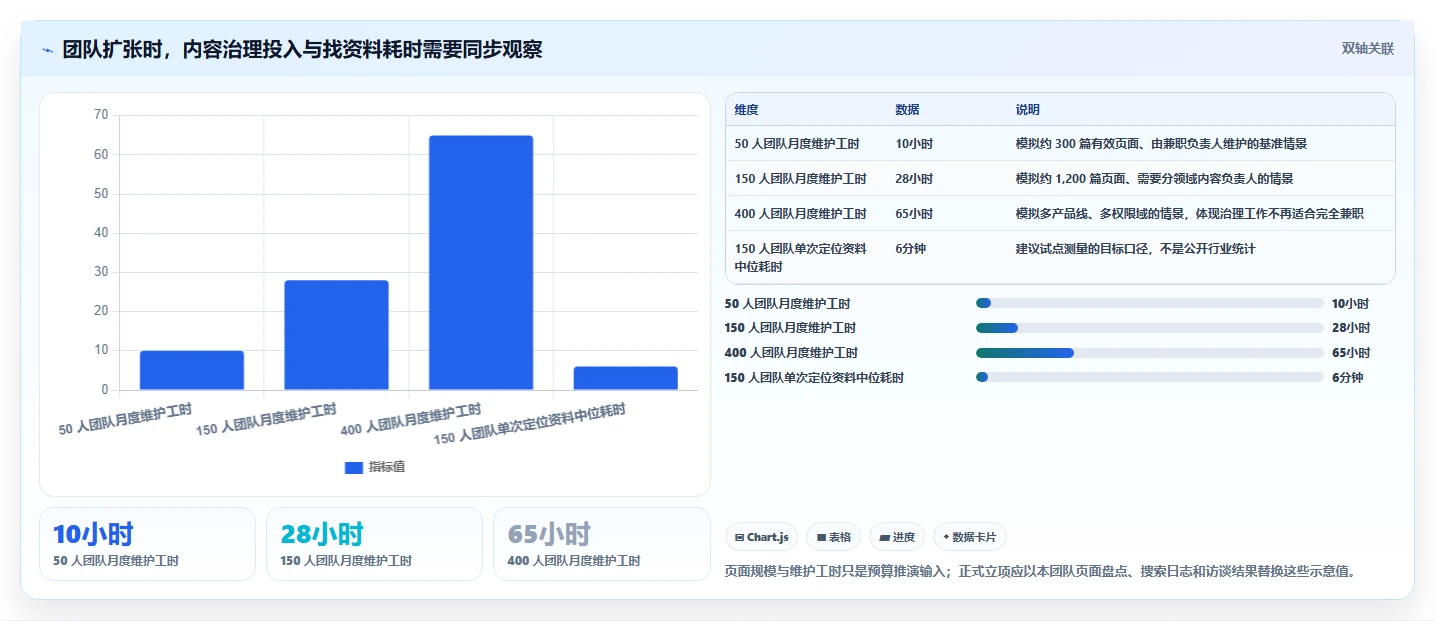Click description starting 模拟约 300 篇有效页面
Screen dimensions: 1435x621
(1161, 144)
